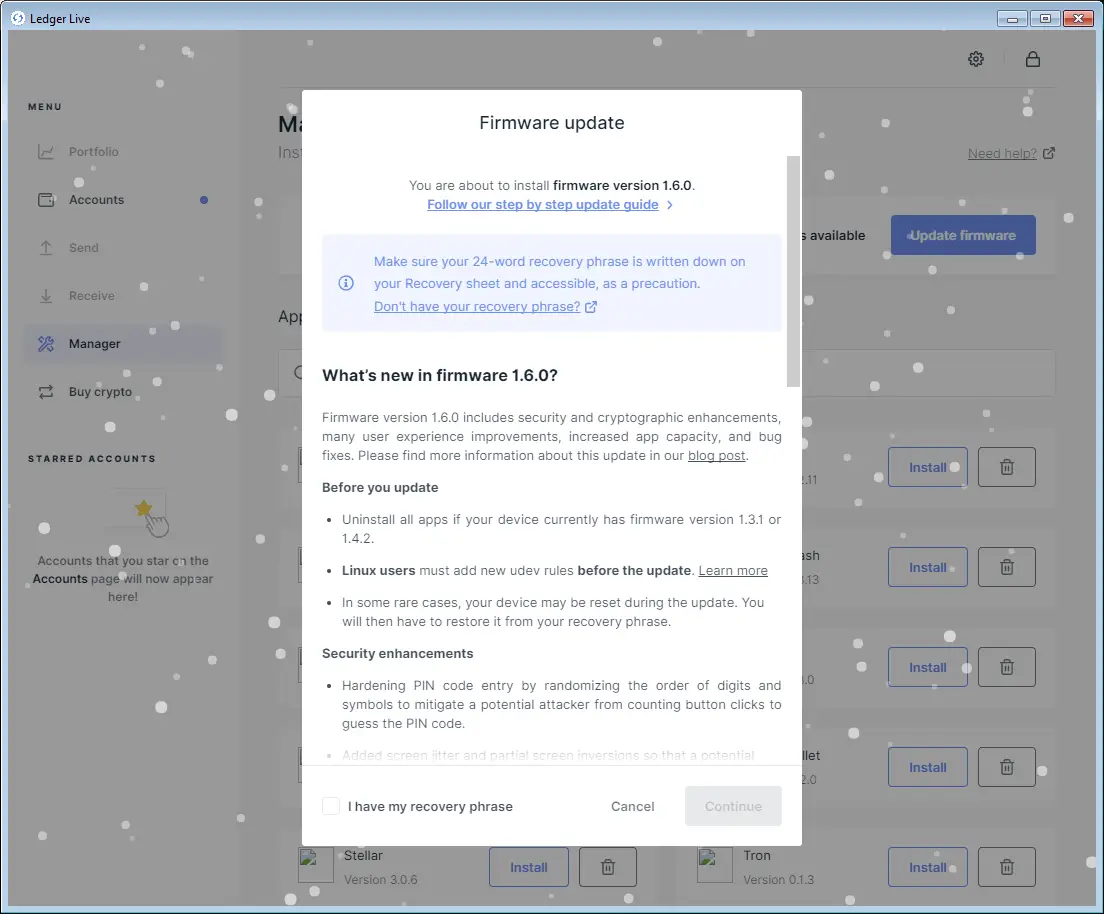Click Tron 'Version 0.1.3' text
The image size is (1104, 914).
coord(779,879)
